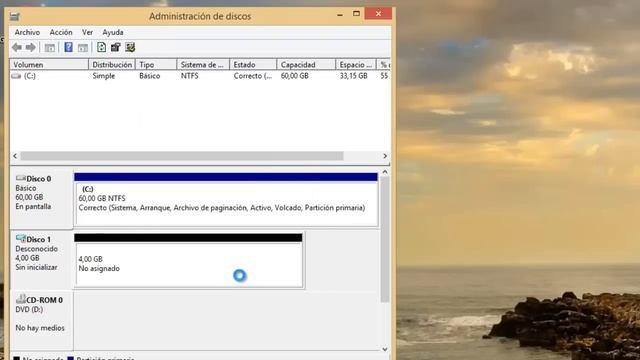Click the 60,00 GB capacity cell

pyautogui.click(x=295, y=76)
